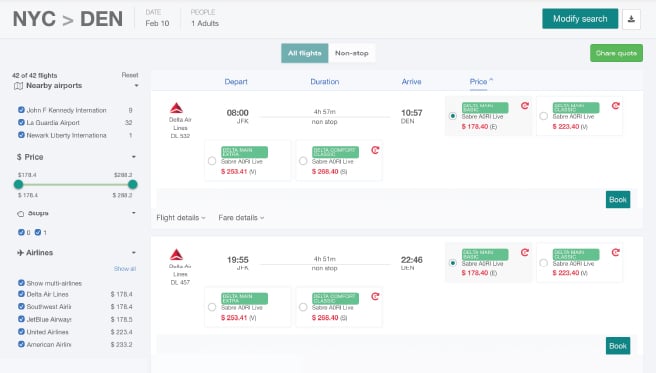Select the $178.40 Main Basic fare for DL 532
656x373 pixels.
pyautogui.click(x=452, y=116)
